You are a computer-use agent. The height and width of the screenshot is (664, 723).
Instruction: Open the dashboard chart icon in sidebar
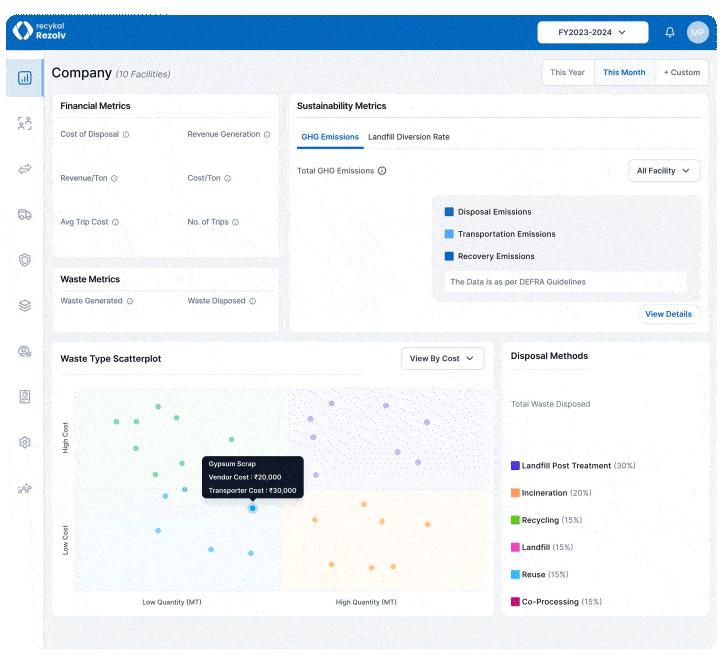(x=24, y=78)
